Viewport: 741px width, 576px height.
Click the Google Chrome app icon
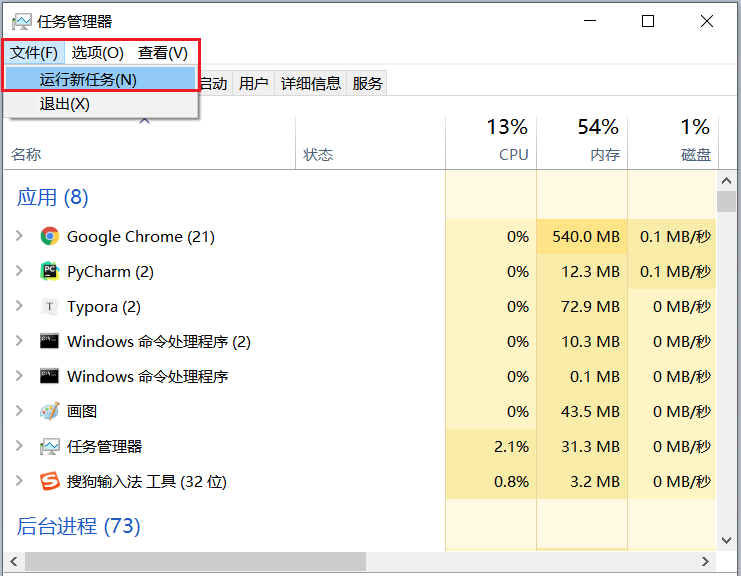50,236
